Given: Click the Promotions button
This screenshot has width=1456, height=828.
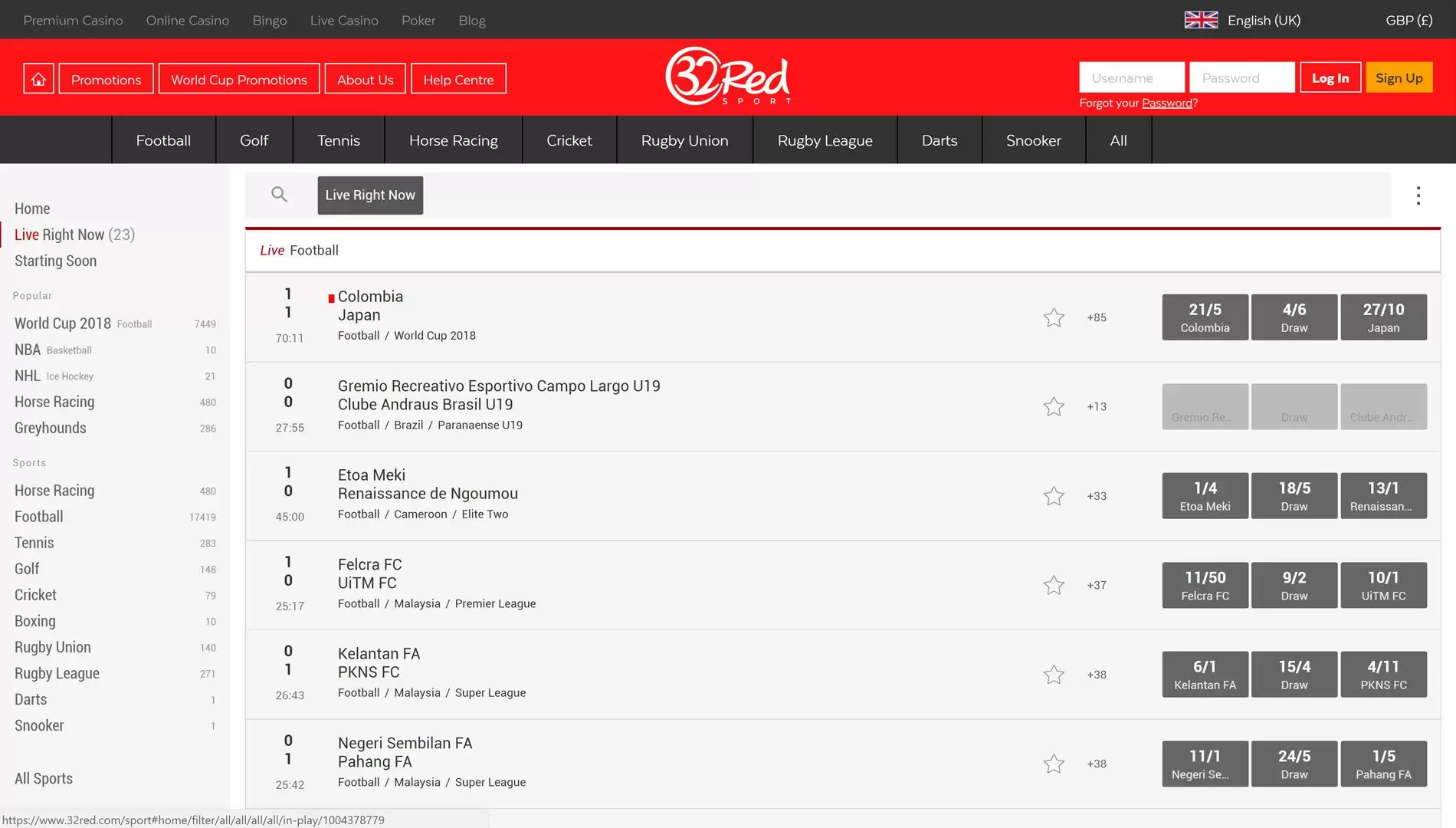Looking at the screenshot, I should (x=107, y=79).
